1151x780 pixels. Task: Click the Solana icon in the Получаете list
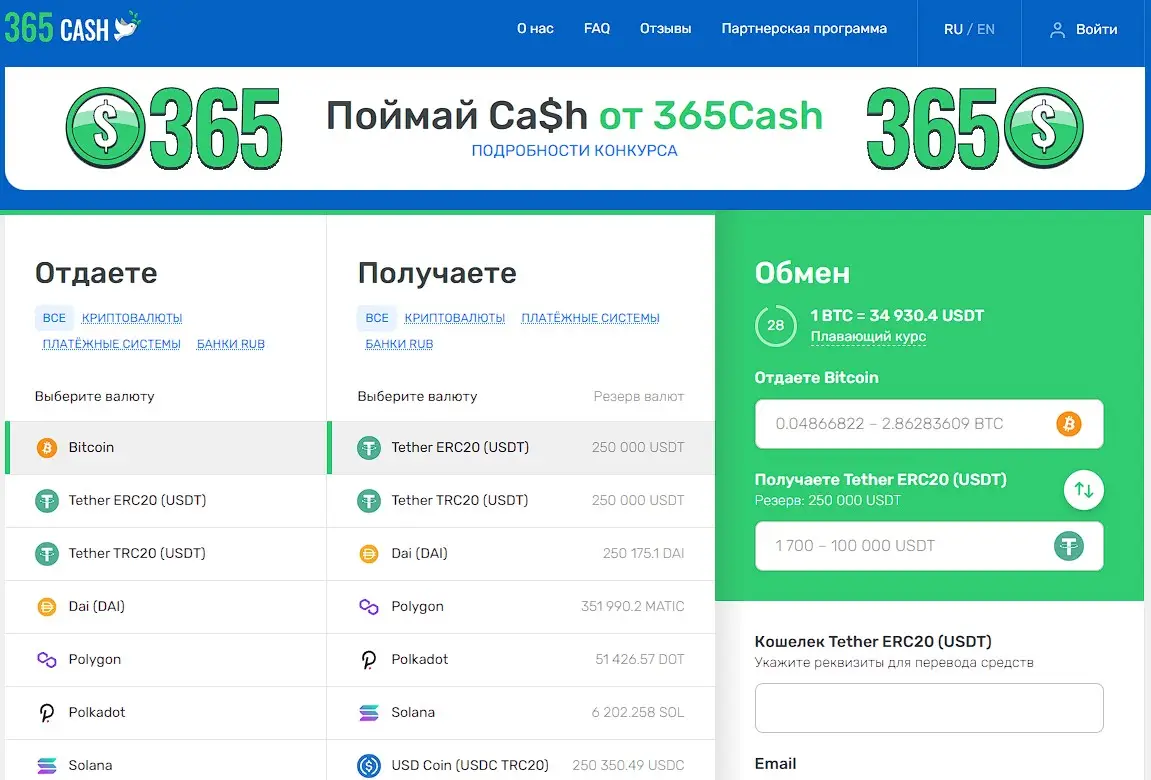coord(368,712)
